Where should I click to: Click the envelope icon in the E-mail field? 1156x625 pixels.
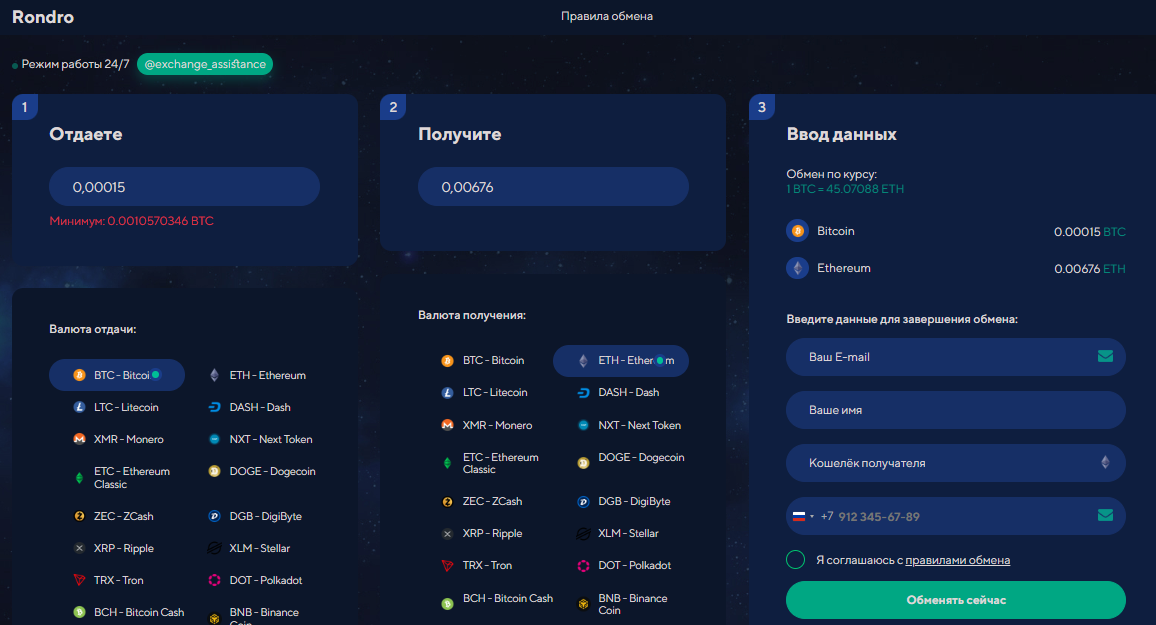[x=1105, y=356]
